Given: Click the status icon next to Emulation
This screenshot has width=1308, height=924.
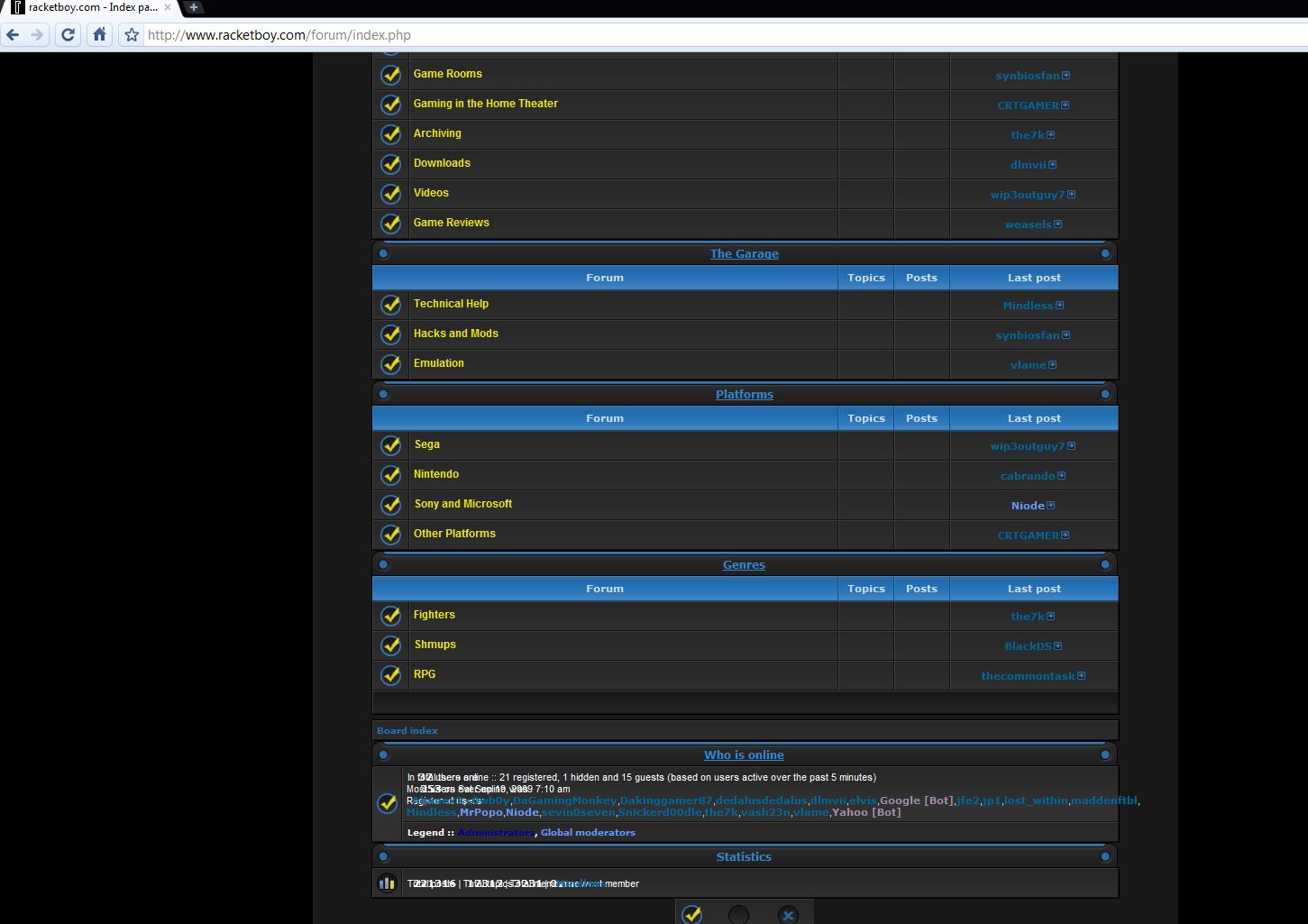Looking at the screenshot, I should [x=390, y=363].
